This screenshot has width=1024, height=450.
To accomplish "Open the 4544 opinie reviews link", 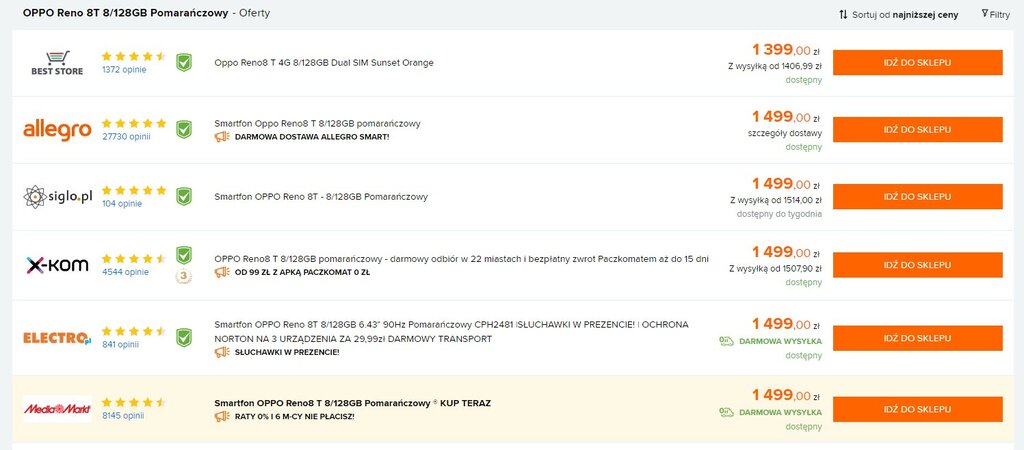I will coord(125,272).
